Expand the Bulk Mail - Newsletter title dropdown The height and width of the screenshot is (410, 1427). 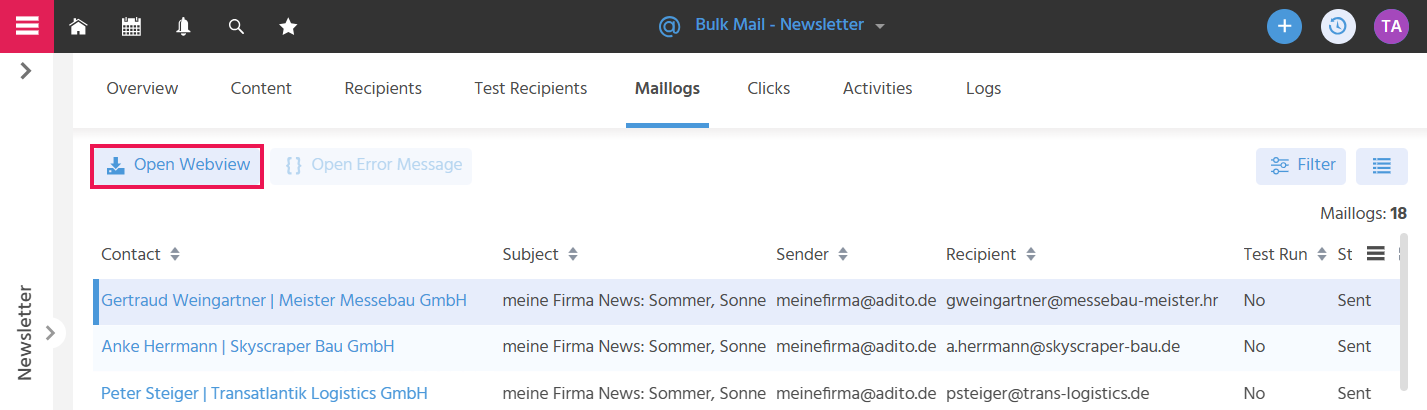click(880, 27)
